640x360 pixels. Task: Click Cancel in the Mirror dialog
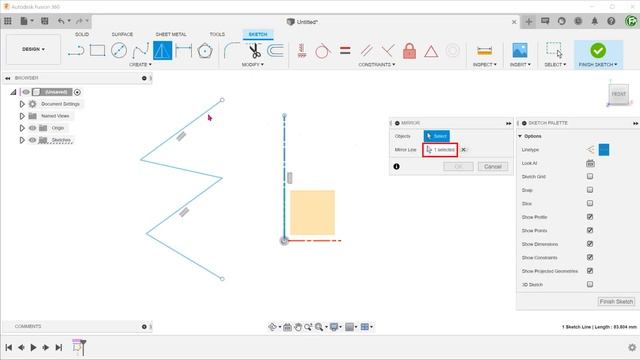pos(493,167)
